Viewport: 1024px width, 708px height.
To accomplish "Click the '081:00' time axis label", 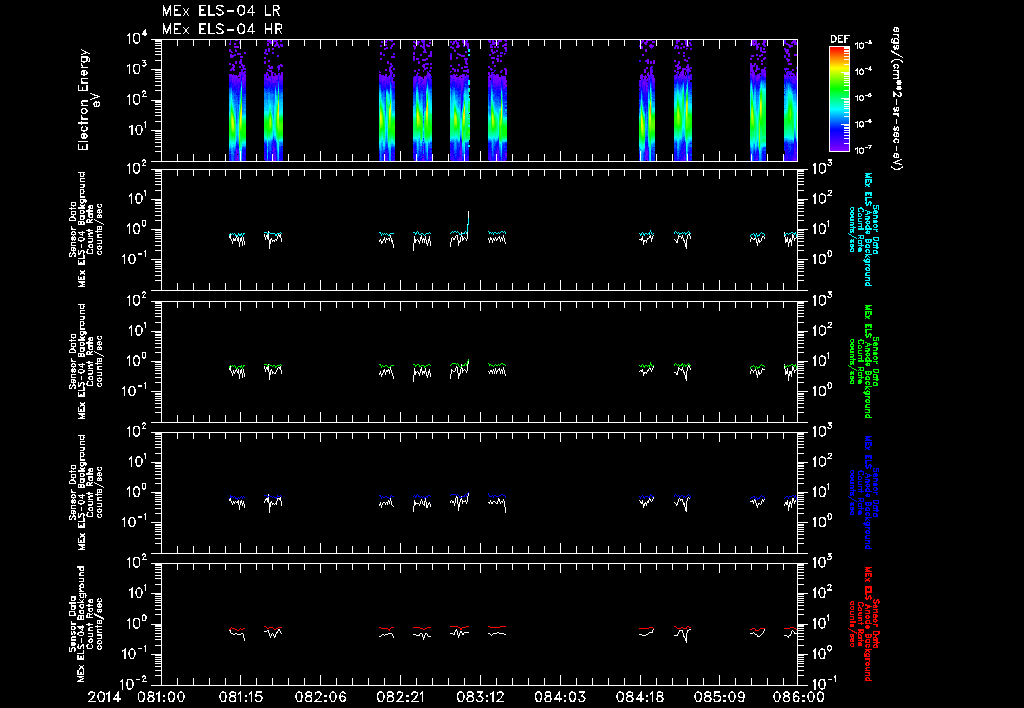I will click(x=161, y=698).
